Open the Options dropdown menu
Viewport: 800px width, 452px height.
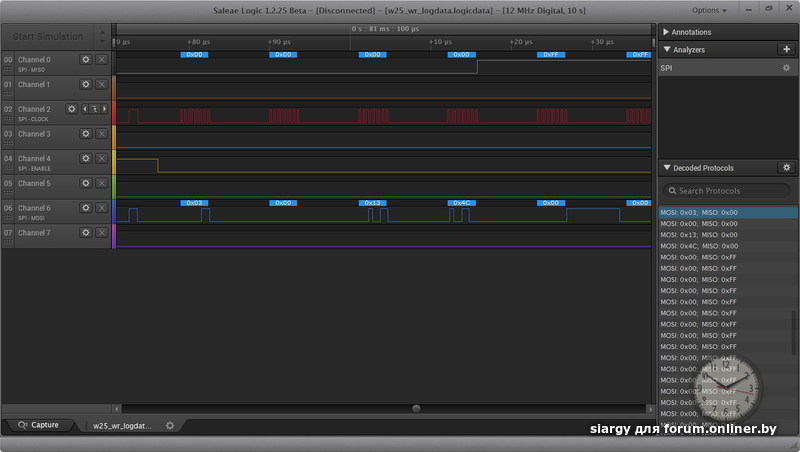coord(709,10)
